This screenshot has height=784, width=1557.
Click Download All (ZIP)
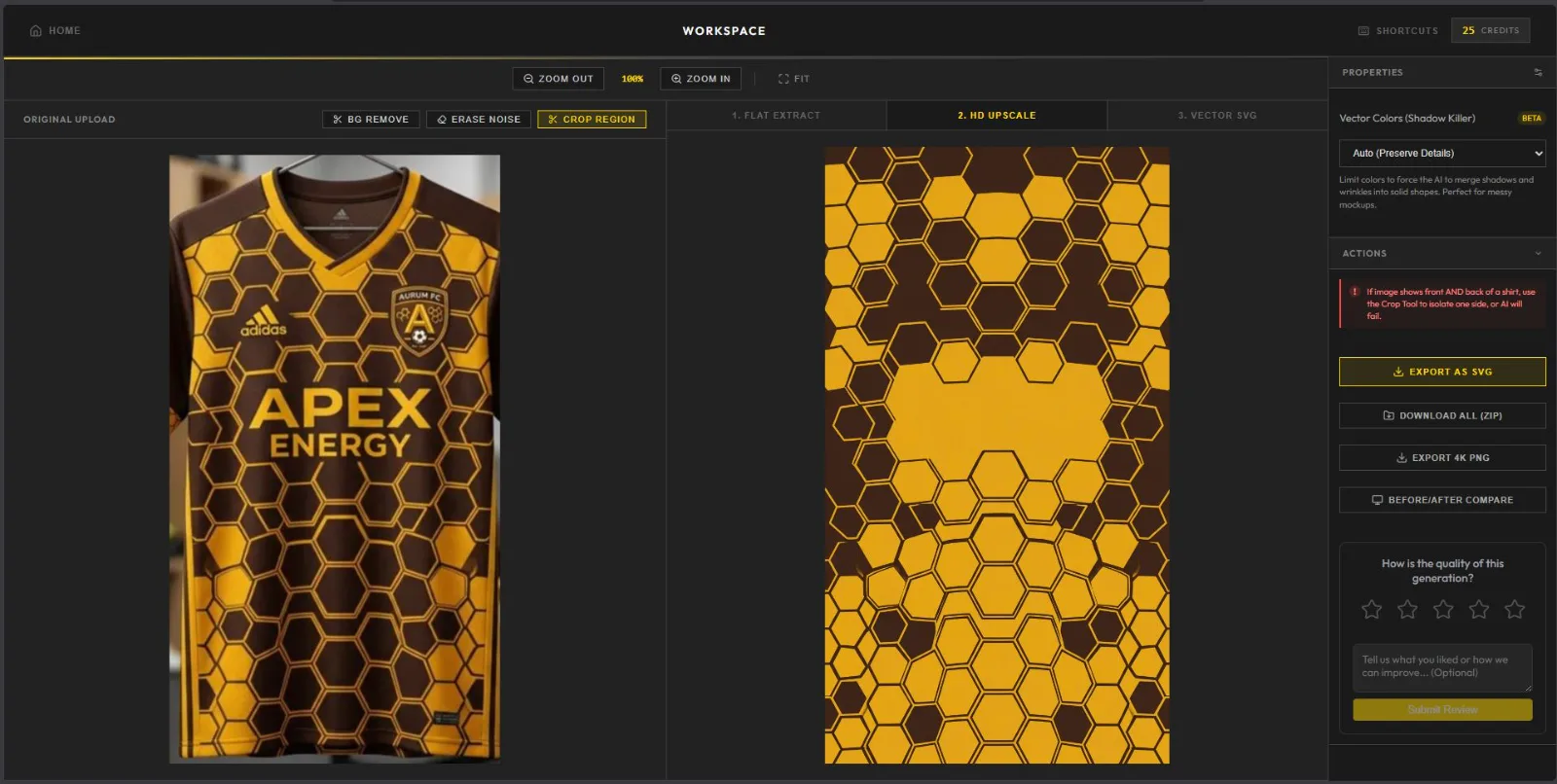click(x=1442, y=415)
